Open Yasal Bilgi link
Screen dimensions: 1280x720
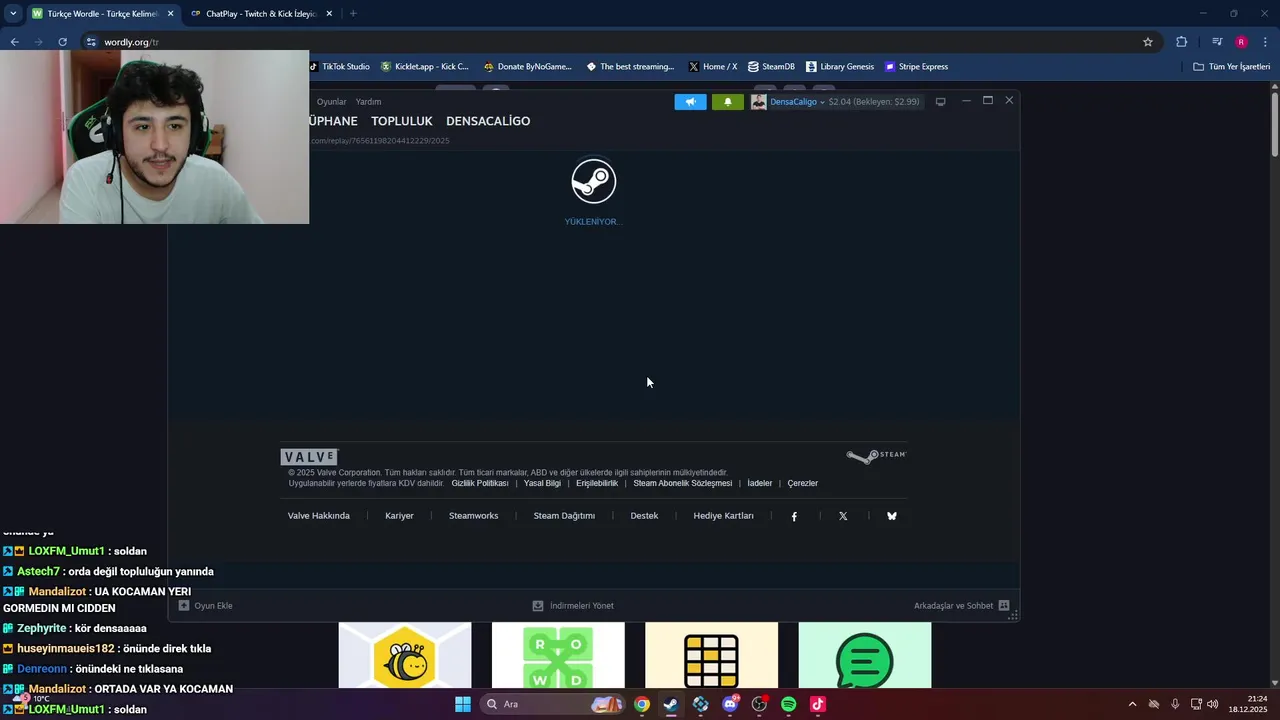click(542, 483)
